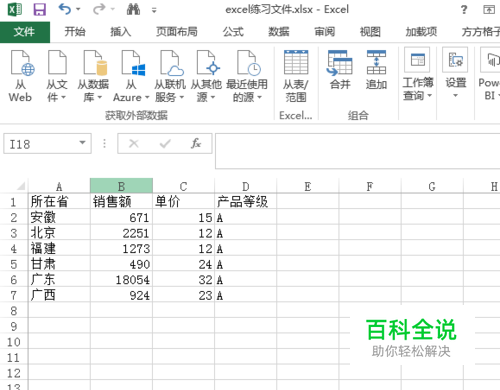Click the binoculars Find icon
The width and height of the screenshot is (500, 390).
[133, 9]
